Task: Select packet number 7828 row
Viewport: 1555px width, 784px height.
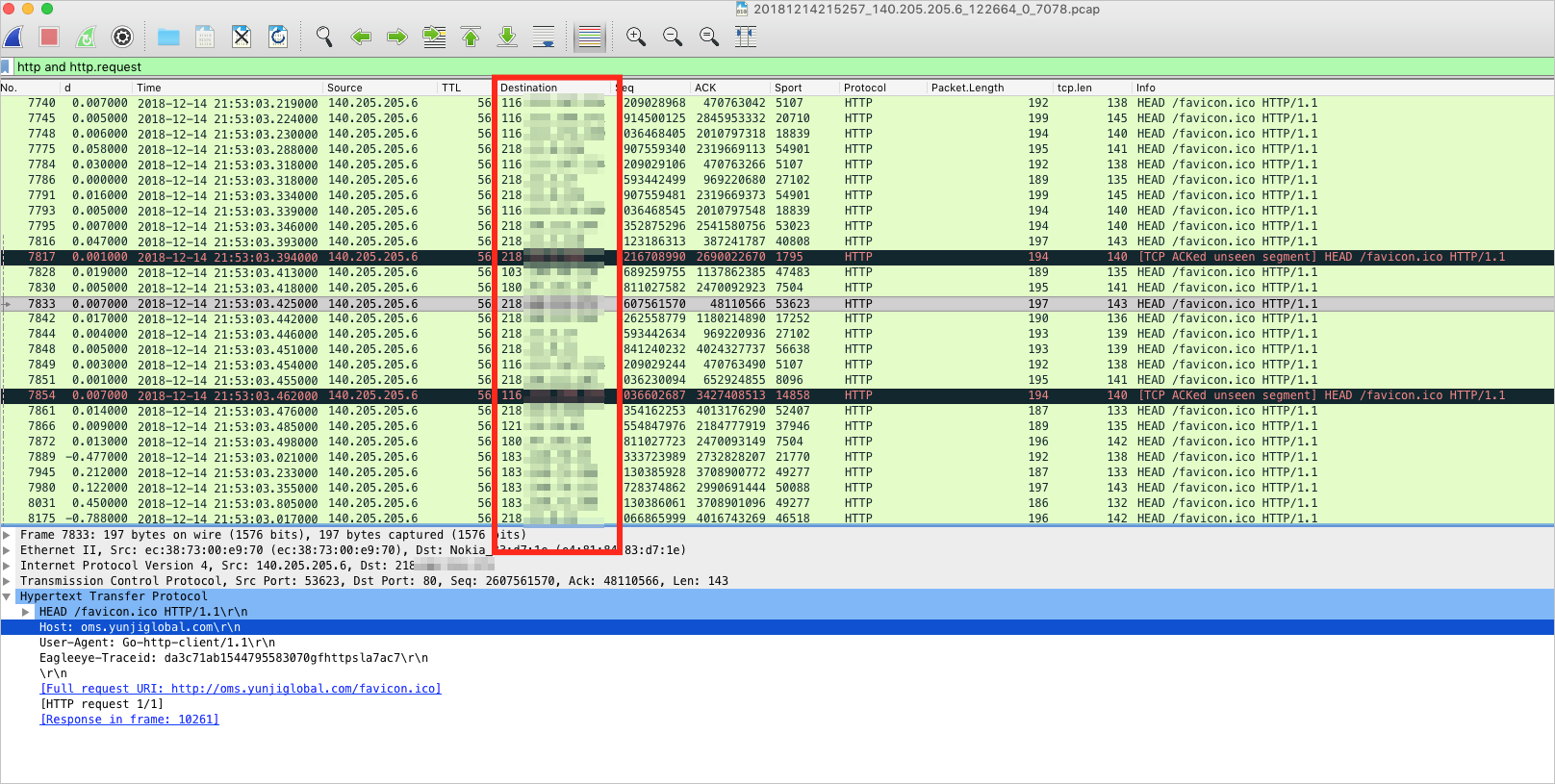Action: click(x=777, y=272)
